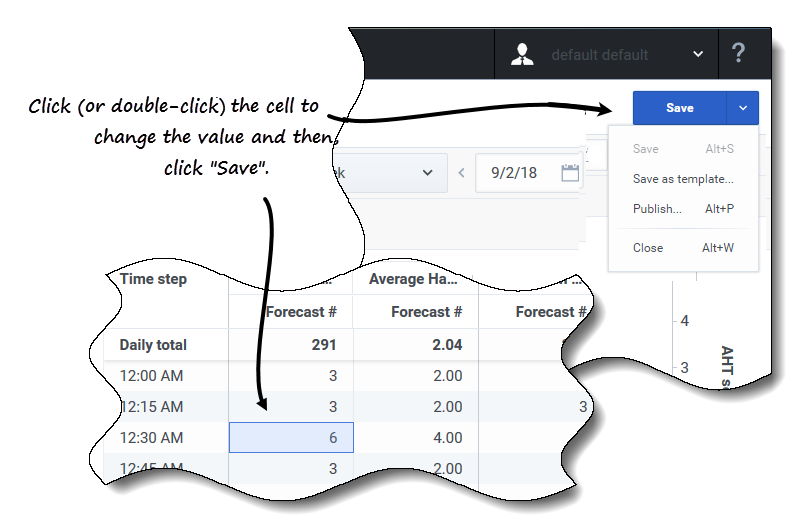Viewport: 796px width, 526px height.
Task: Select Close from the save menu
Action: tap(683, 248)
